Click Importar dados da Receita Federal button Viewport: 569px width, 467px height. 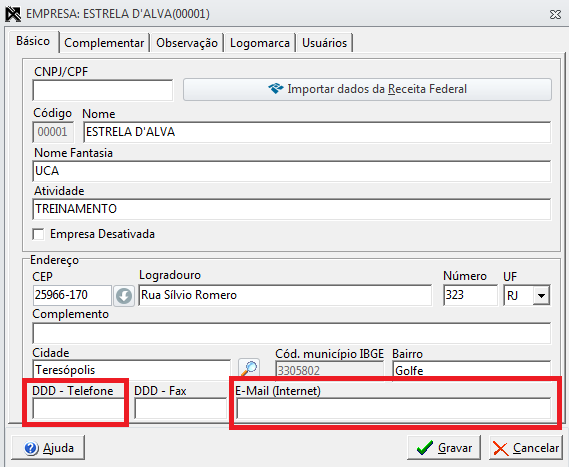[x=367, y=89]
